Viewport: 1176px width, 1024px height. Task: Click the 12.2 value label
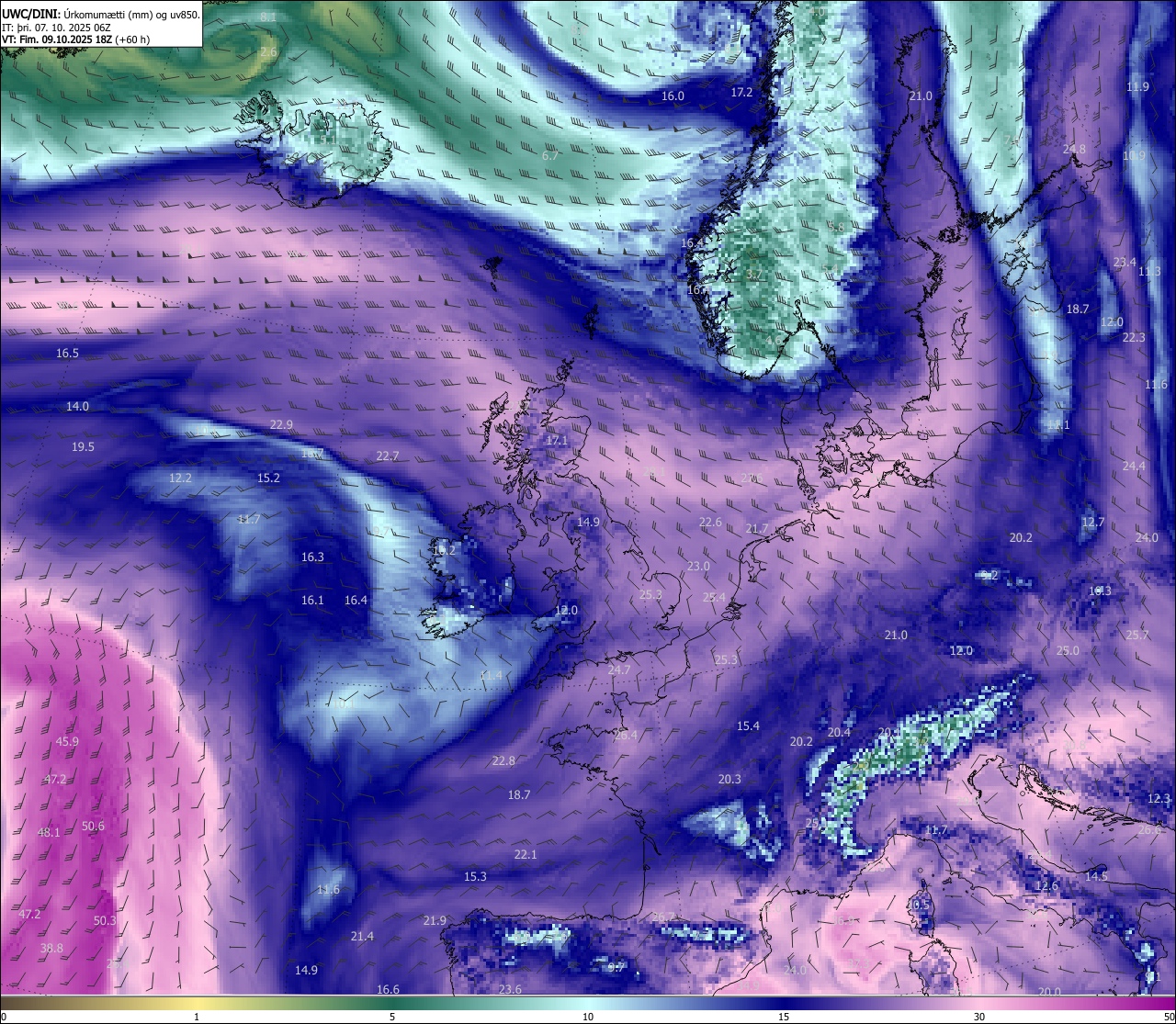(180, 478)
